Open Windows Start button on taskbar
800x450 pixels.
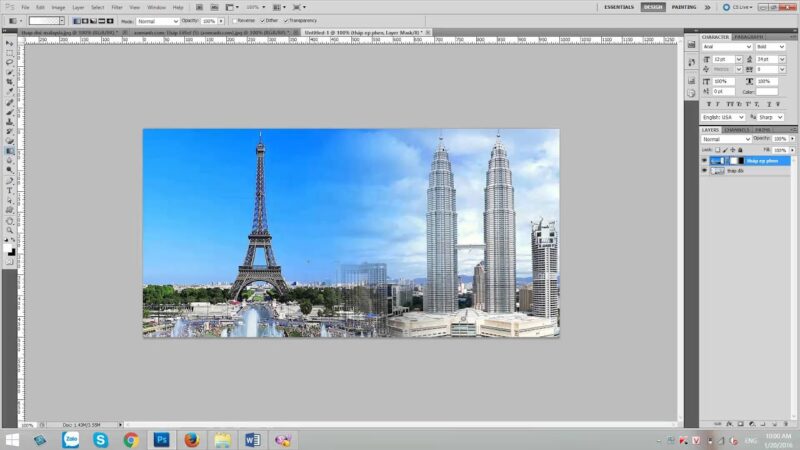[12, 440]
